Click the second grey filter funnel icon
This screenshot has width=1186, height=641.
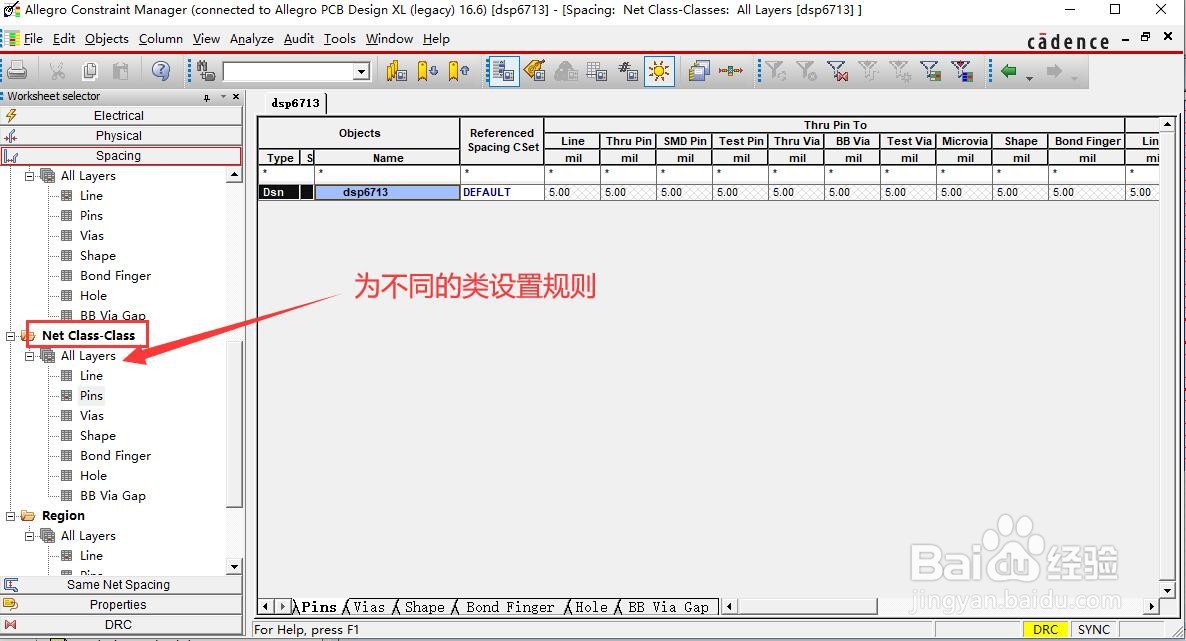point(806,71)
